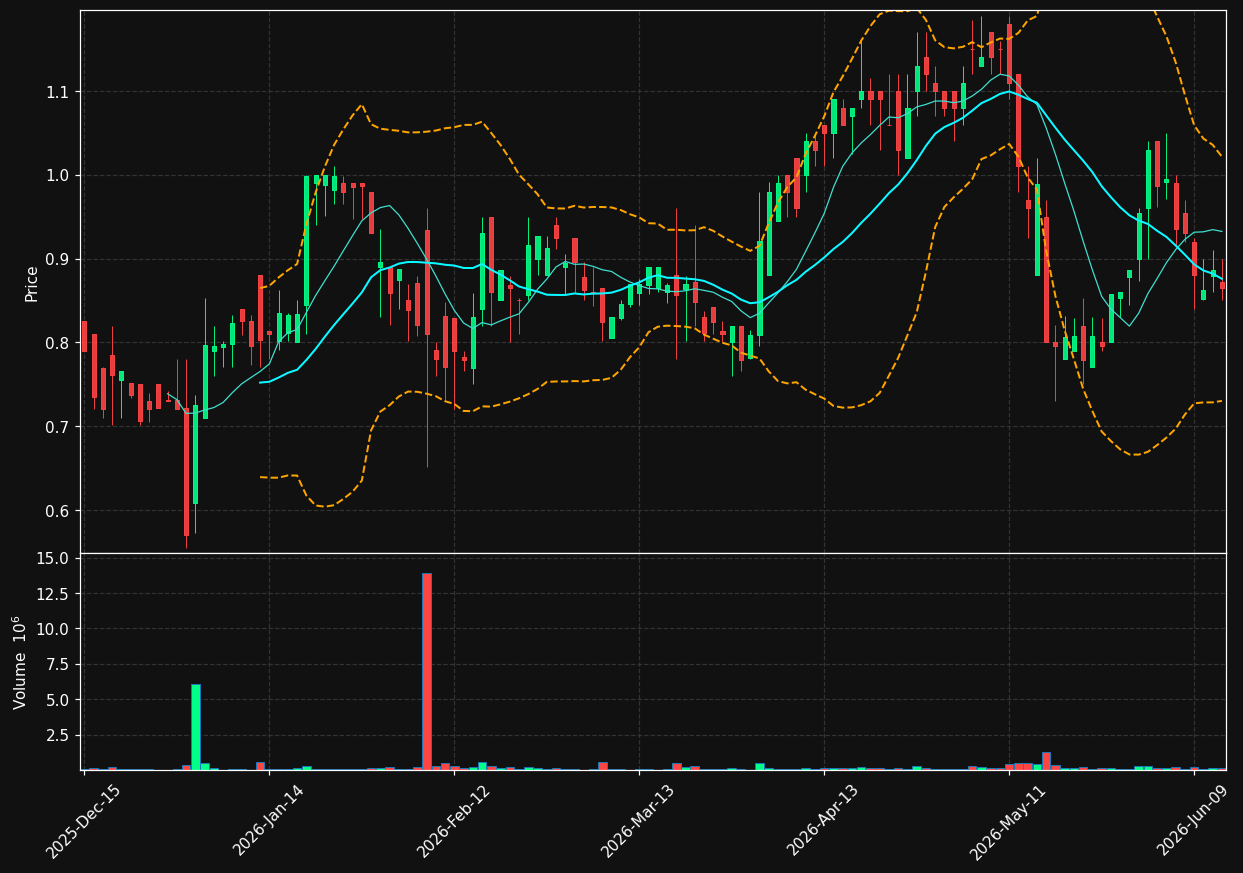Click the 0.6 price axis tick
The height and width of the screenshot is (873, 1243).
pos(60,511)
